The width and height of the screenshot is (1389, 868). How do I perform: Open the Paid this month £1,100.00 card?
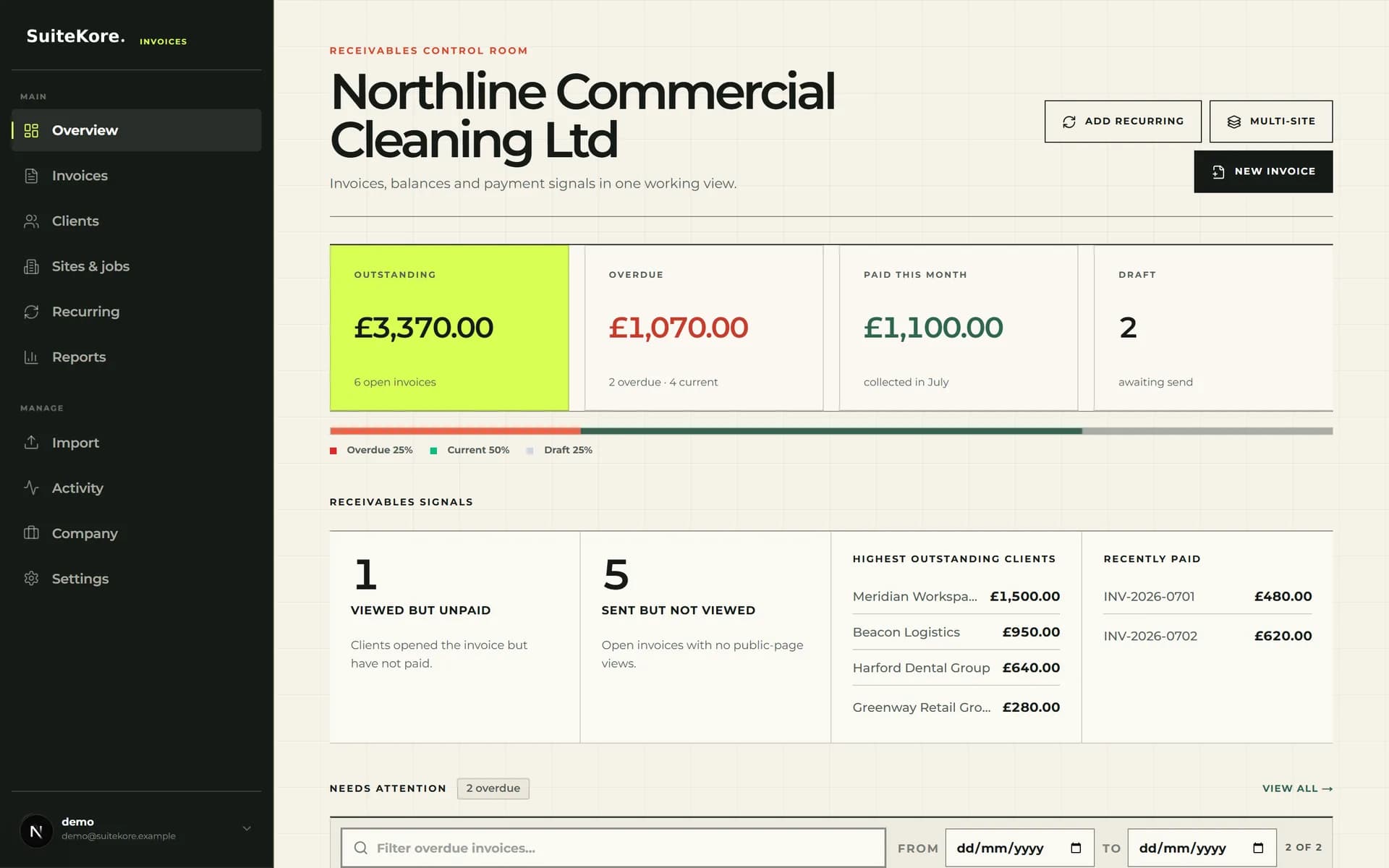coord(959,328)
